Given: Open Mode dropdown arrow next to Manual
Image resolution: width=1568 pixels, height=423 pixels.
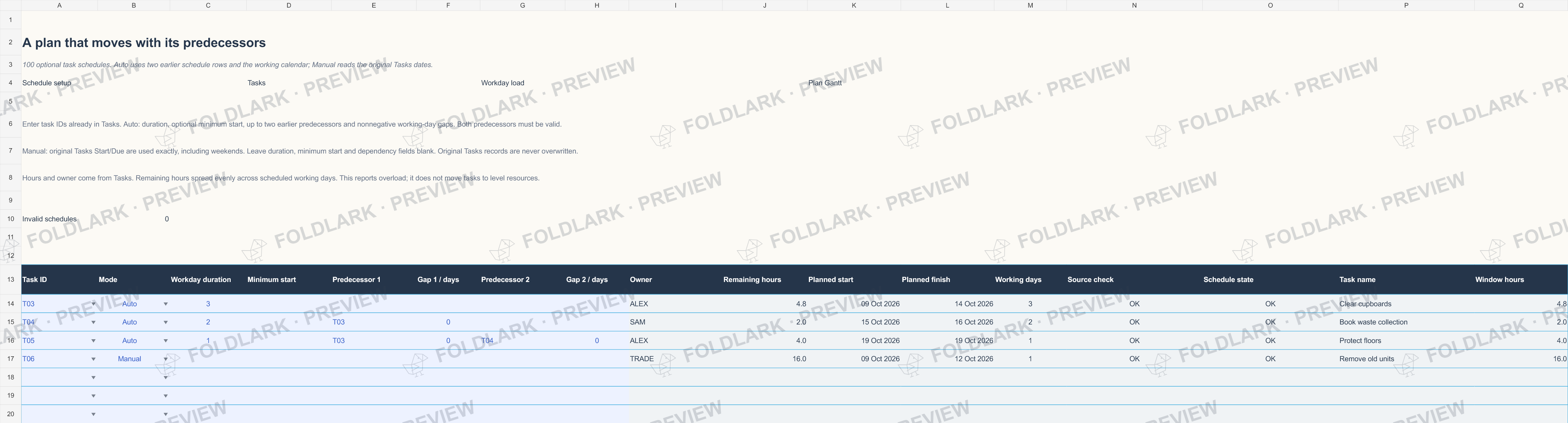Looking at the screenshot, I should (165, 359).
